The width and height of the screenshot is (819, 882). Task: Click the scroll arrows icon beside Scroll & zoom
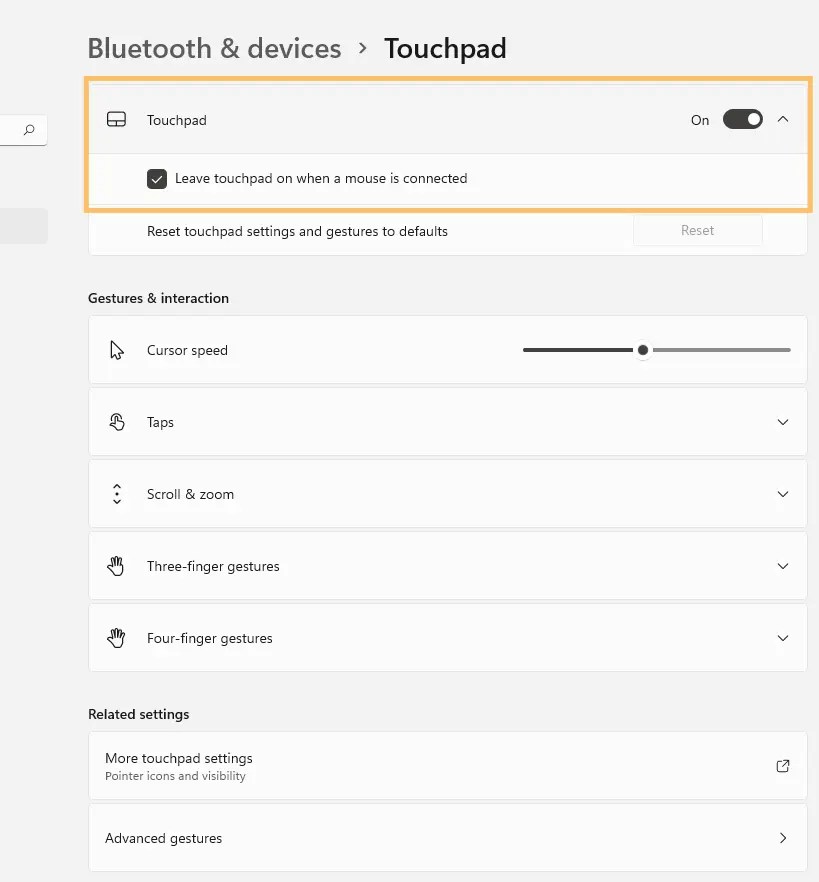tap(117, 493)
